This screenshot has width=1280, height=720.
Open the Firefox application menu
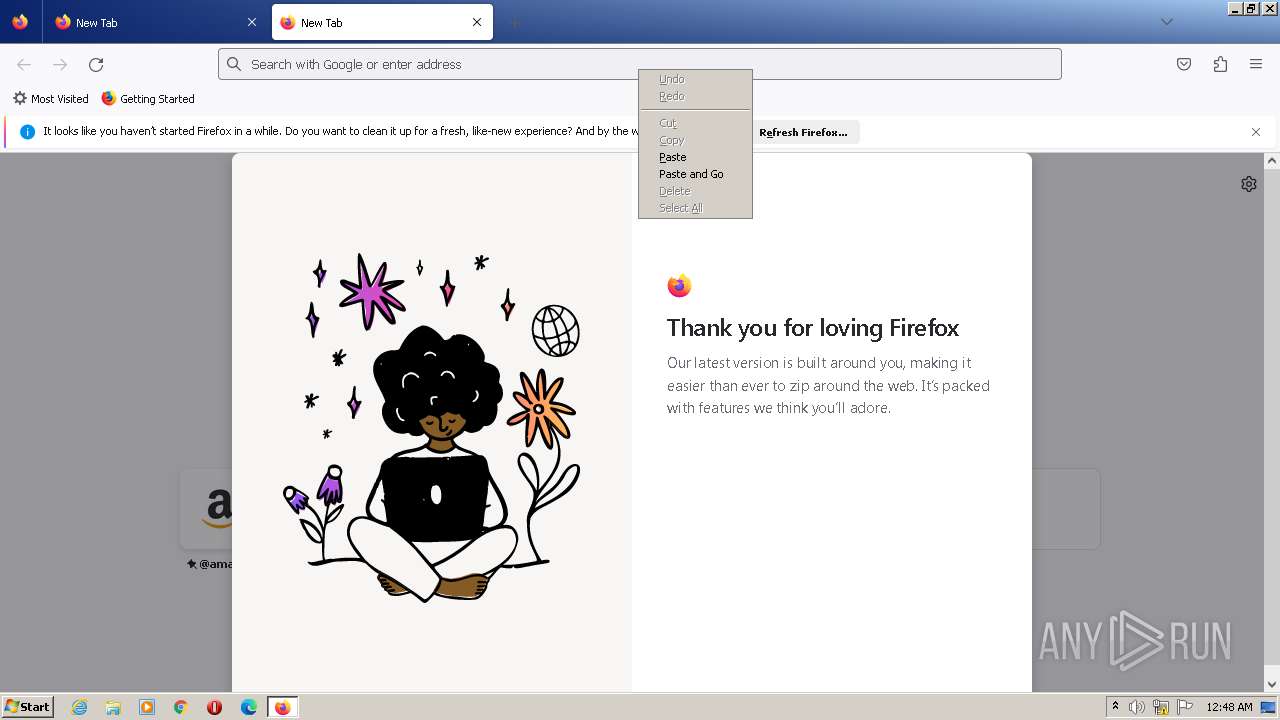tap(1256, 64)
